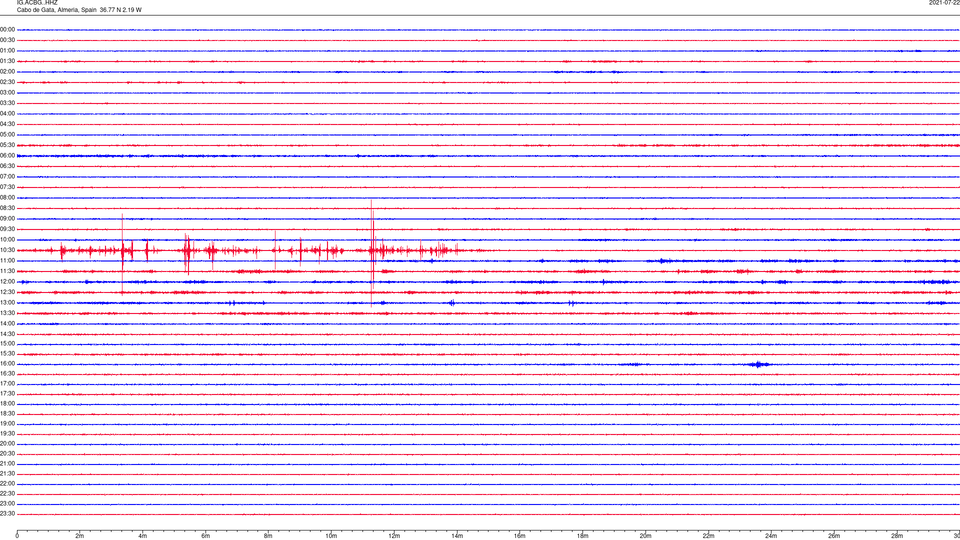960x540 pixels.
Task: Click the 17:00 time label
Action: coord(7,384)
